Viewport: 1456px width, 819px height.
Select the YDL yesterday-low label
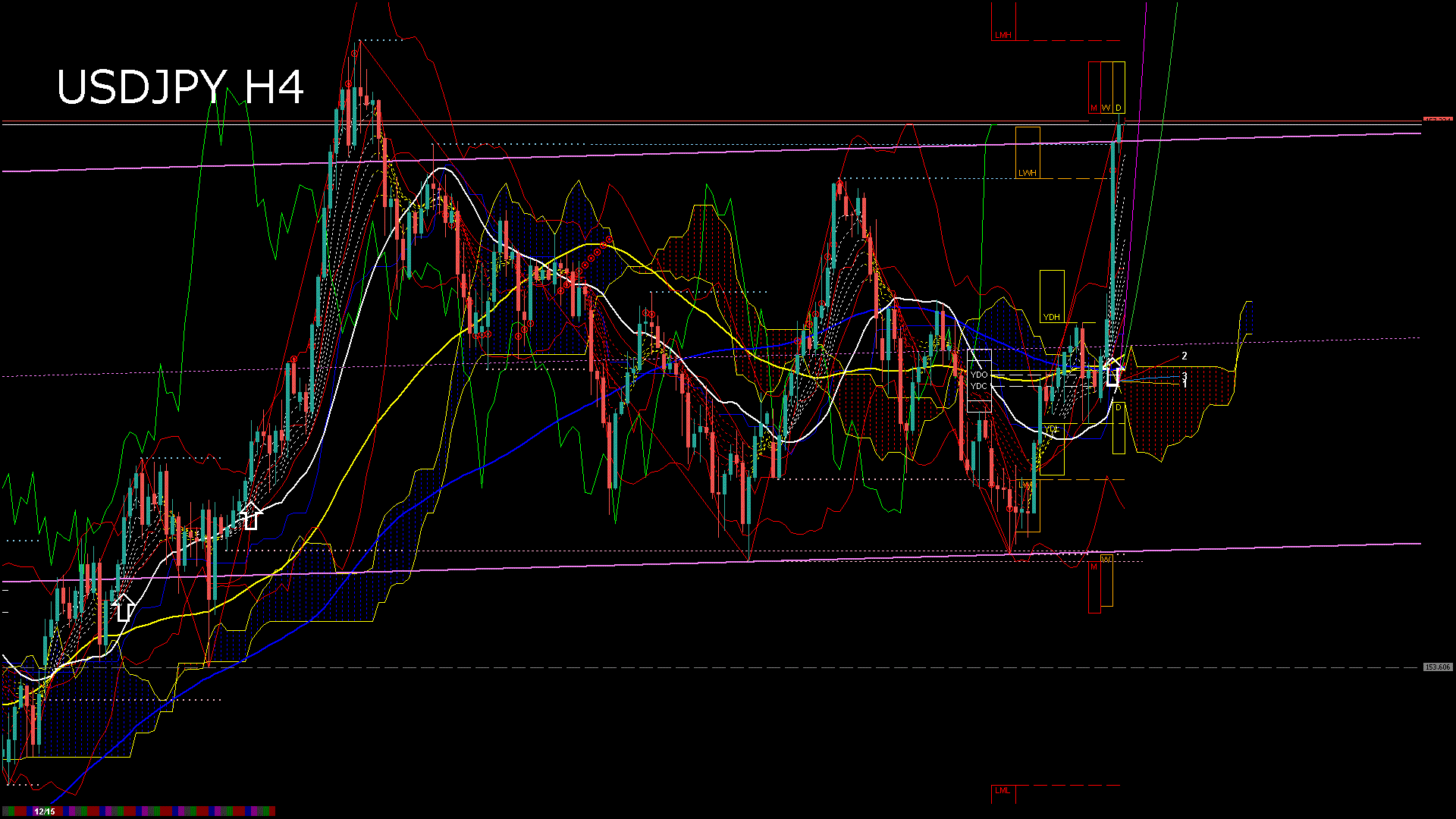pyautogui.click(x=1051, y=429)
